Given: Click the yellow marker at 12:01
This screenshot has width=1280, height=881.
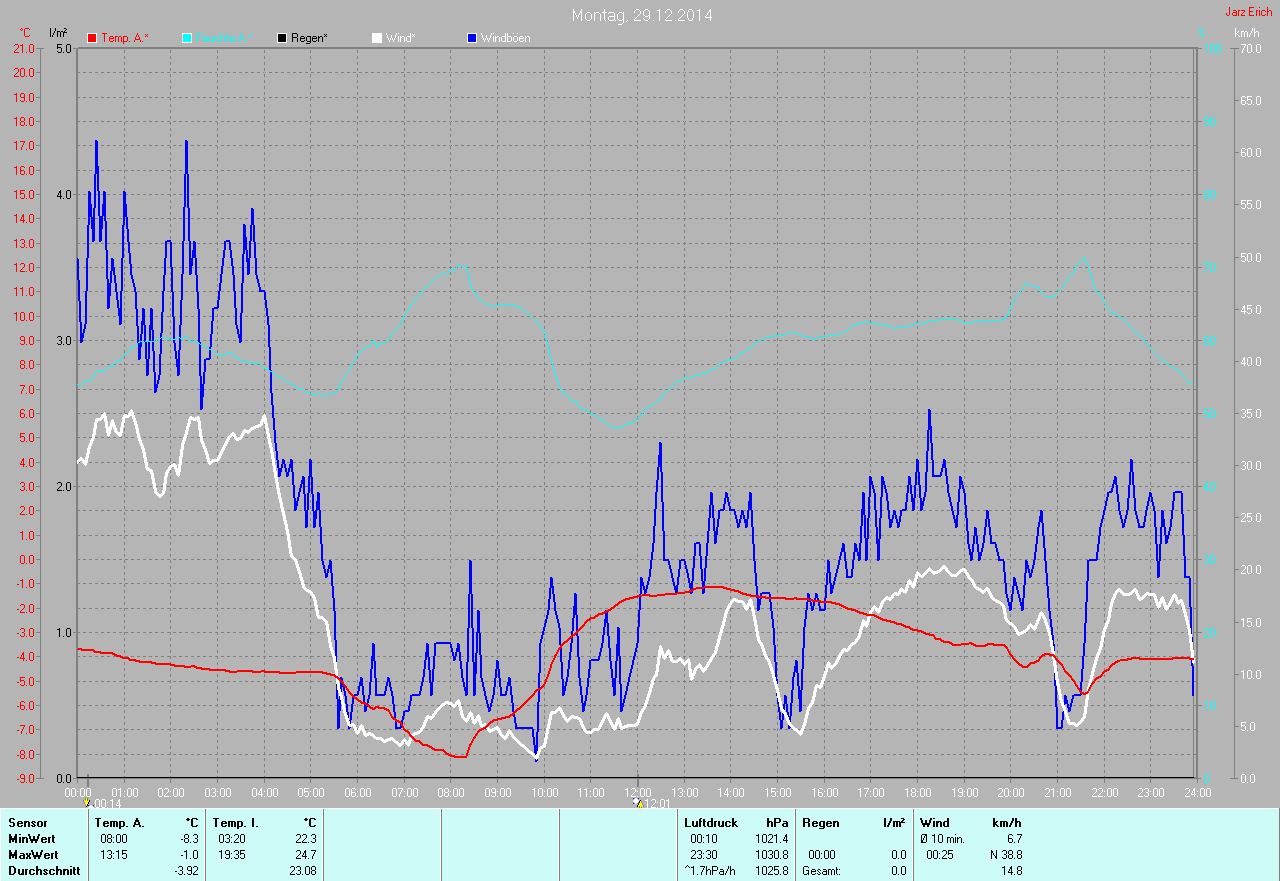Looking at the screenshot, I should tap(638, 802).
